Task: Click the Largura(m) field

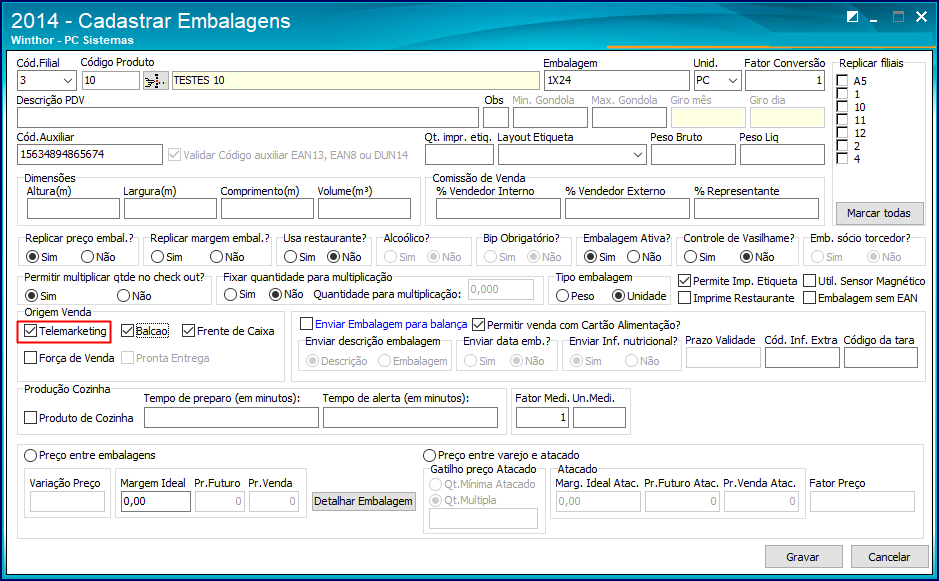Action: point(170,208)
